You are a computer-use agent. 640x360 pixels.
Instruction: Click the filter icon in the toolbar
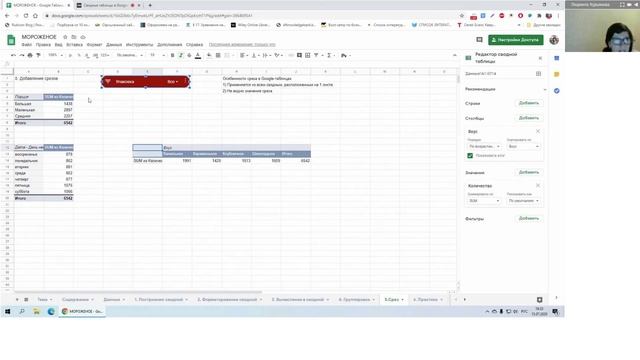[x=316, y=55]
